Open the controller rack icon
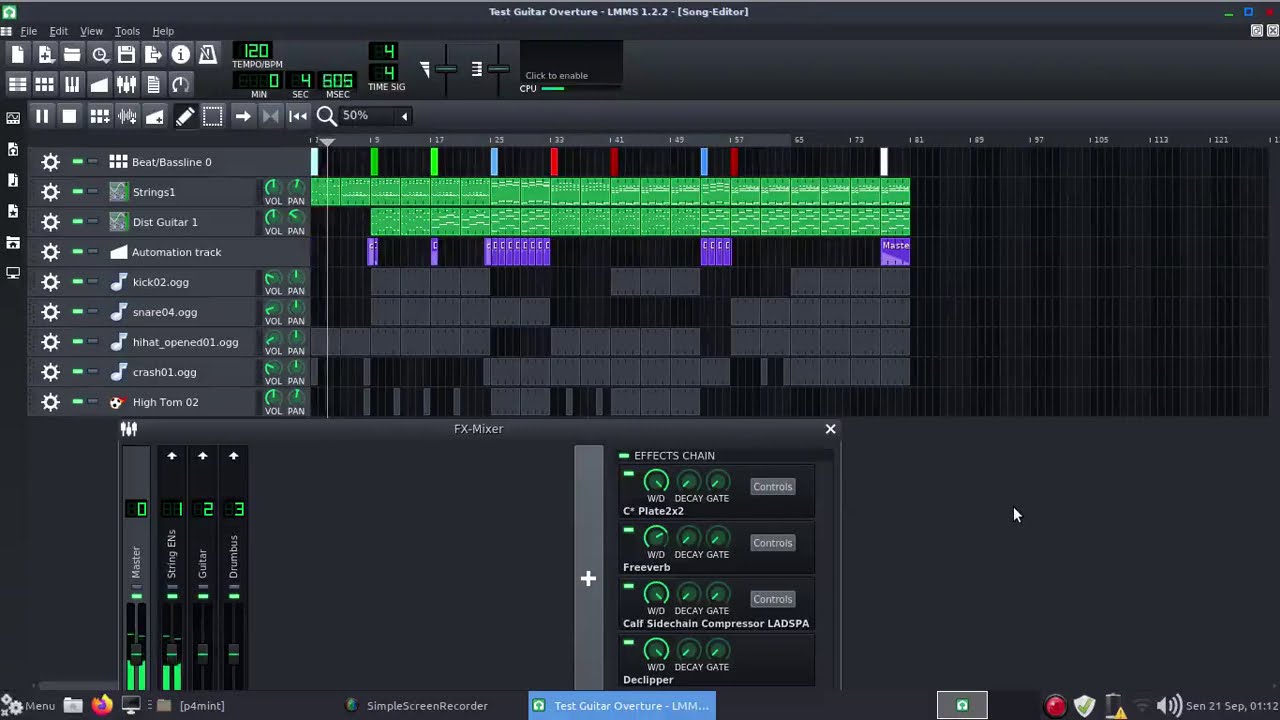Viewport: 1280px width, 720px height. (180, 85)
